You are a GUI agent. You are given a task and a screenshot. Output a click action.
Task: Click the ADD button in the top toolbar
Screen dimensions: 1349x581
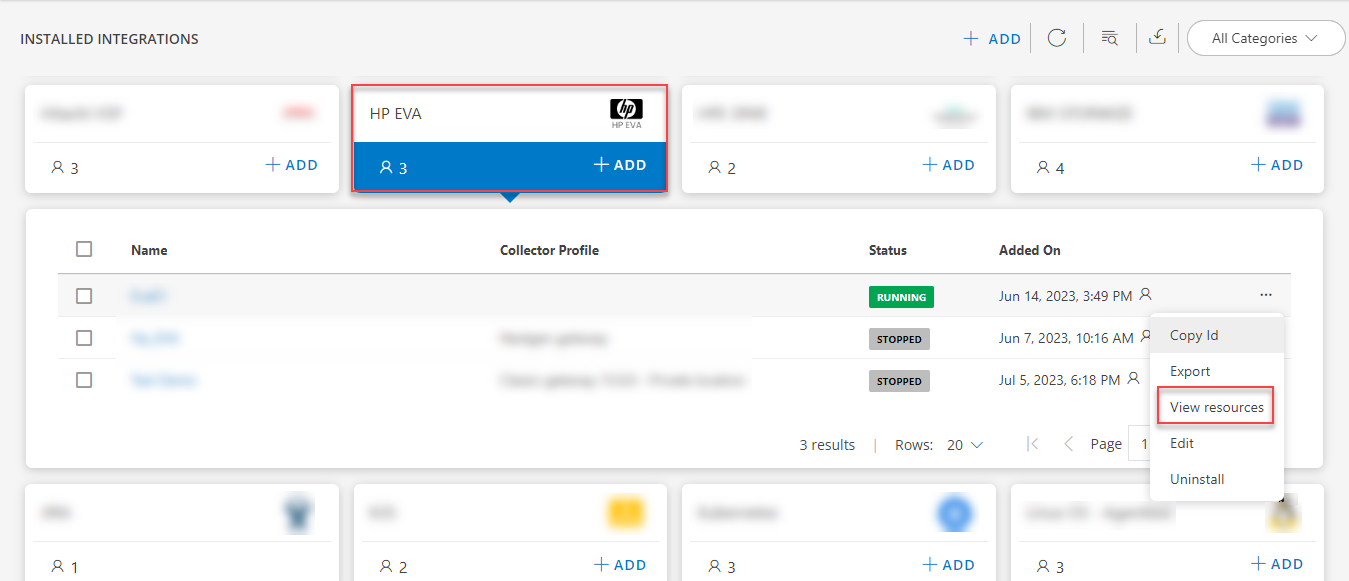[x=991, y=38]
